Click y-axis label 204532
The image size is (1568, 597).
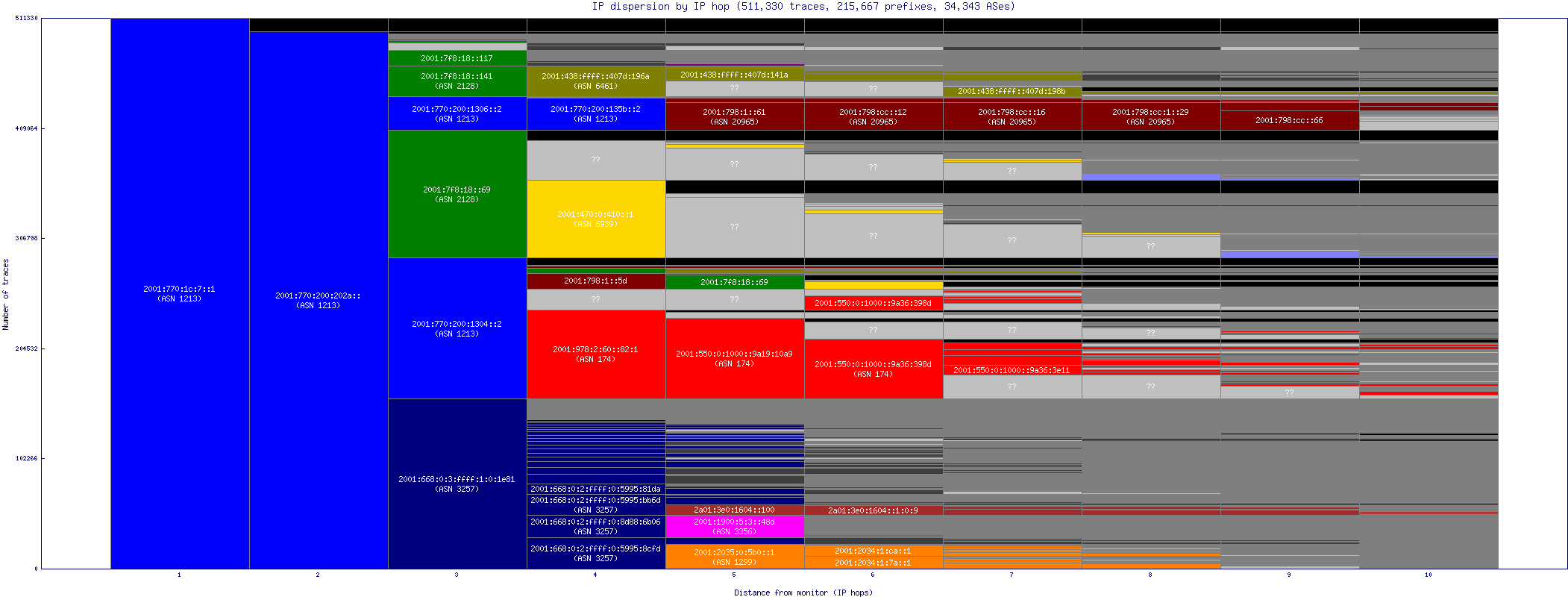click(26, 348)
